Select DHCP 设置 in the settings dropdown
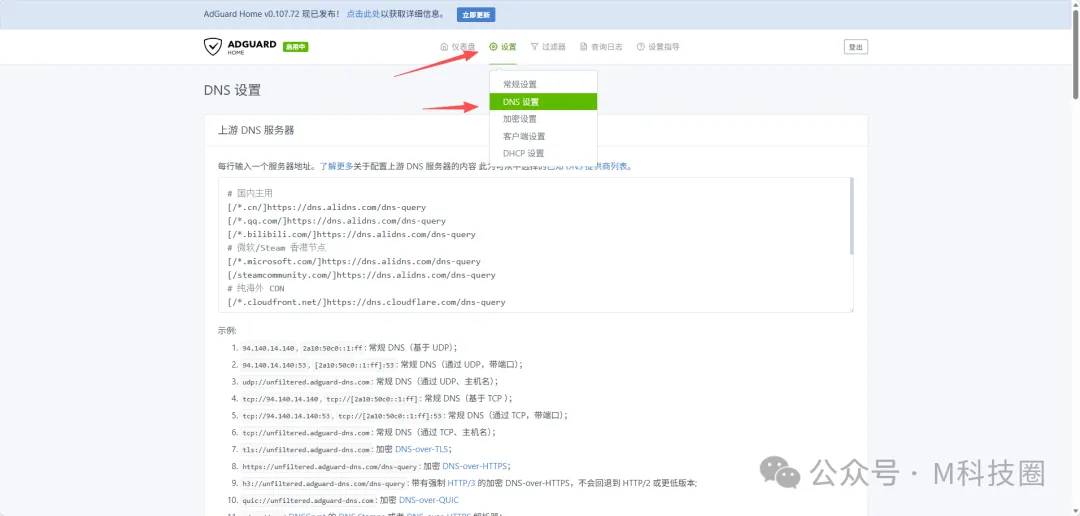The width and height of the screenshot is (1080, 516). [543, 154]
